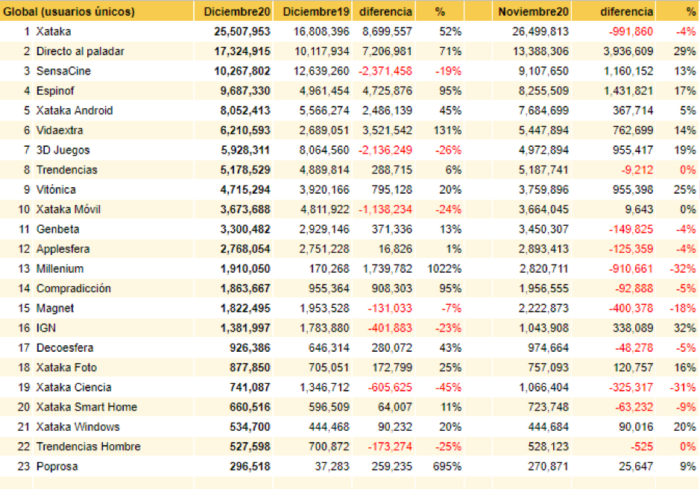This screenshot has height=489, width=700.
Task: Select the 'Xataka Foto' cell
Action: (67, 368)
